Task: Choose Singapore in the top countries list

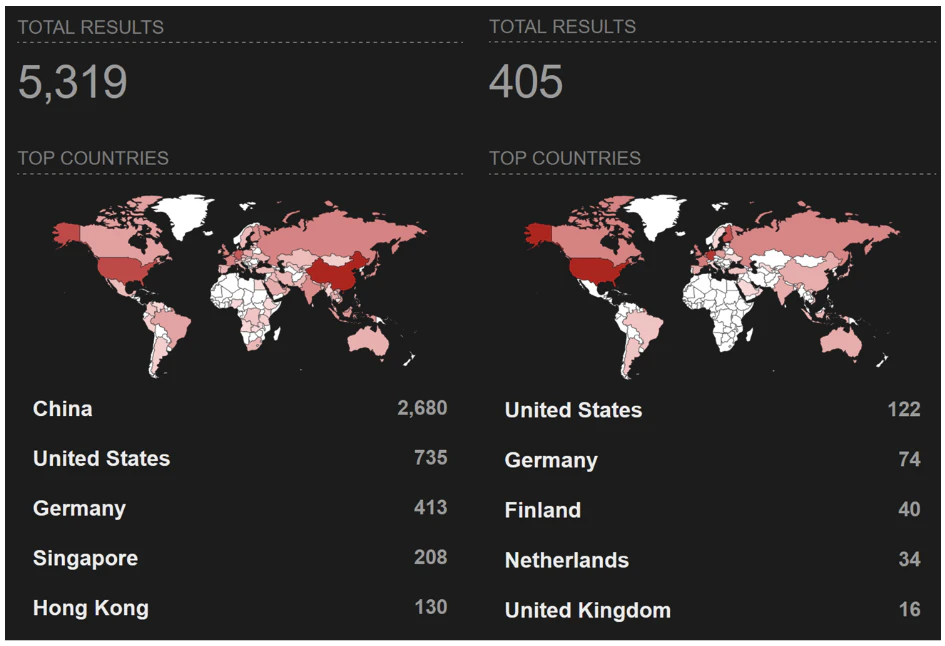Action: pyautogui.click(x=85, y=558)
